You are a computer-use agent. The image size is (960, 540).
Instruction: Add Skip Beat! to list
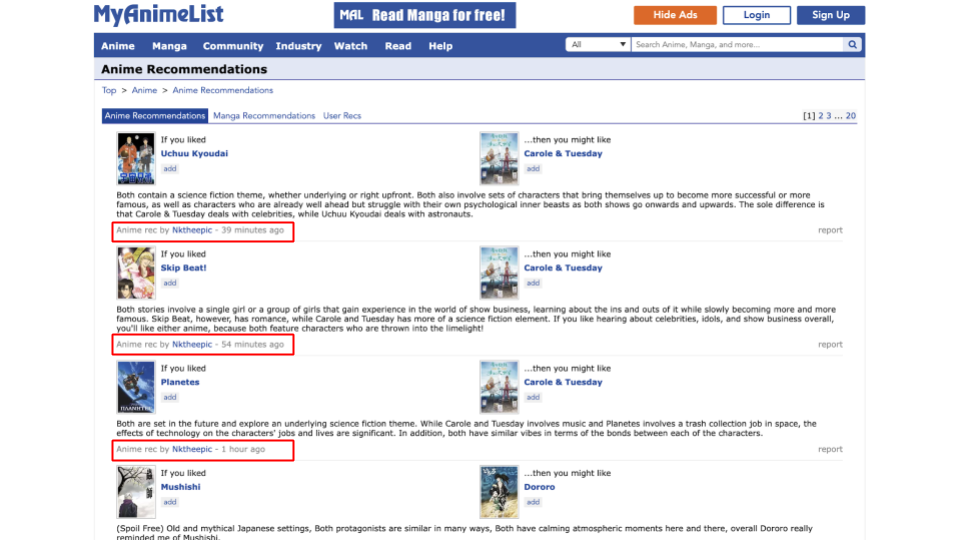coord(170,283)
